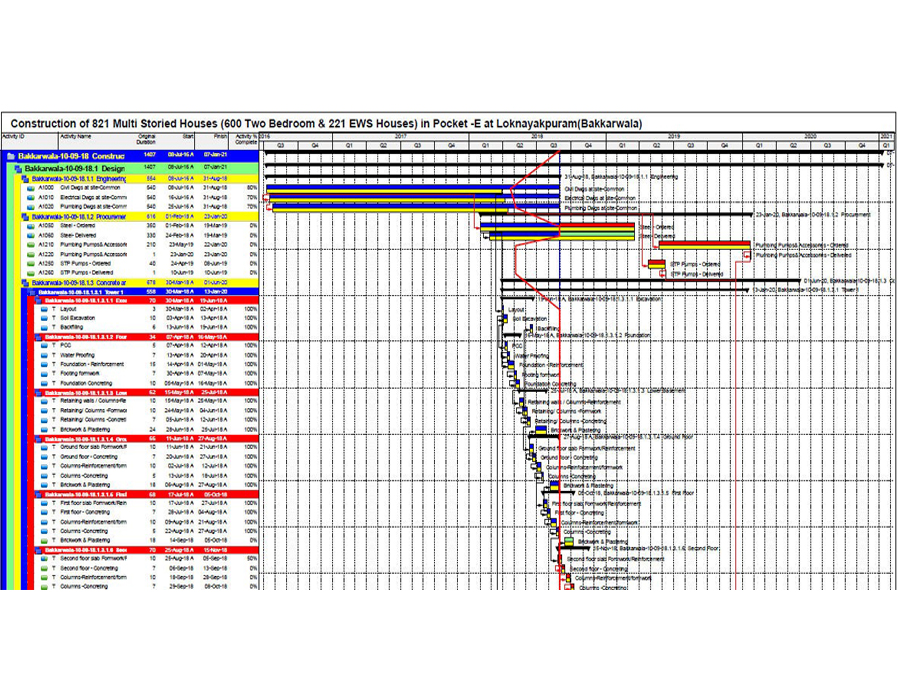Screen dimensions: 900x700
Task: Click the 2020 year header in the timescale
Action: click(x=810, y=137)
